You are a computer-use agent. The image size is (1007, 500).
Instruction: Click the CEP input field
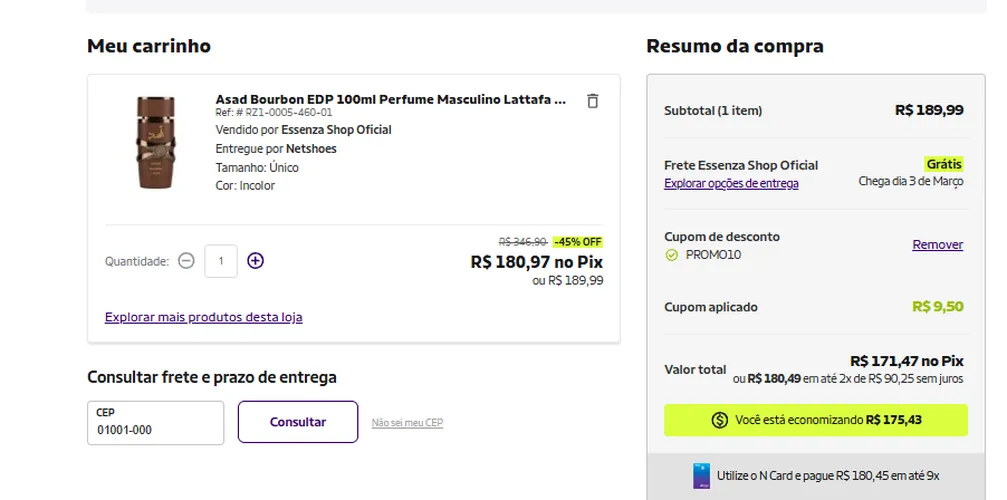point(156,423)
